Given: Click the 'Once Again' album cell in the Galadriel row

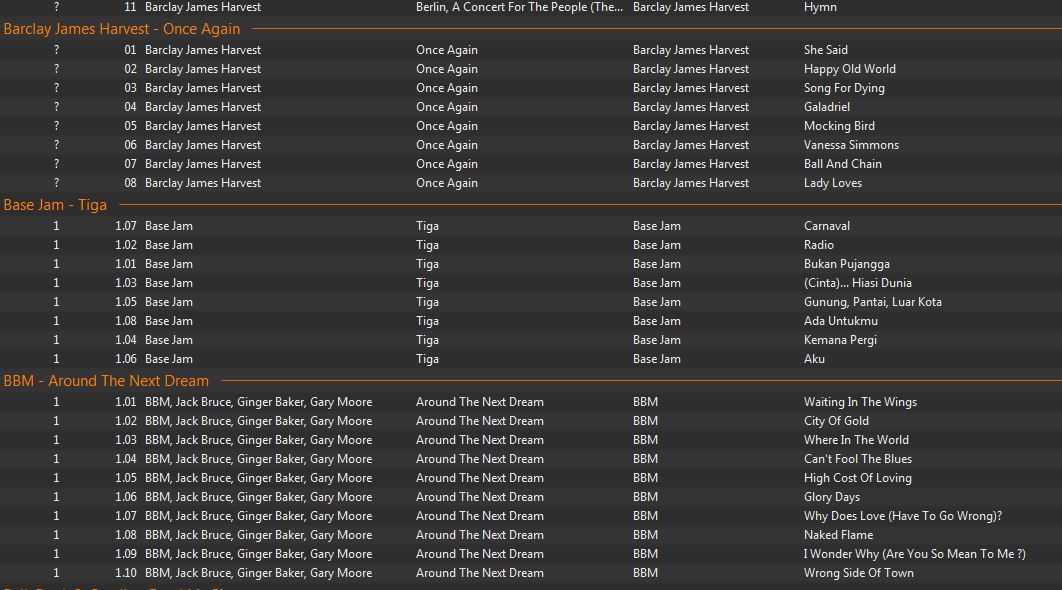Looking at the screenshot, I should pyautogui.click(x=447, y=107).
